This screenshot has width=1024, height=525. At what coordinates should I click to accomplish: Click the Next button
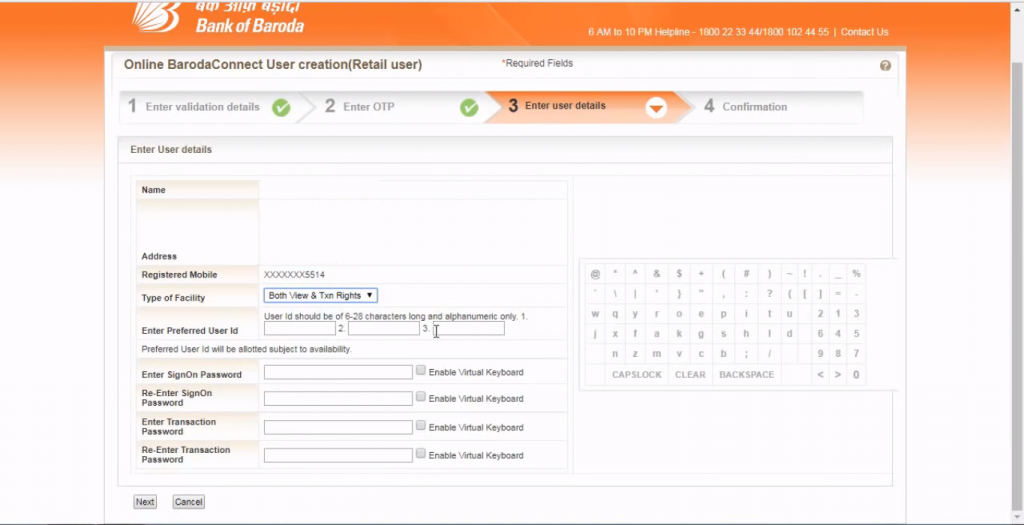[x=145, y=501]
